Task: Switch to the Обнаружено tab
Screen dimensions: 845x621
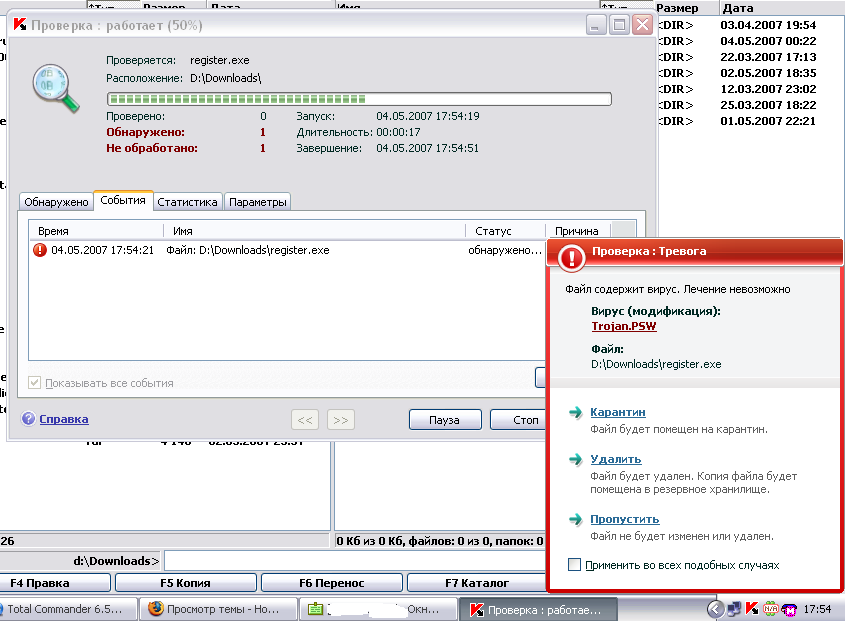Action: pos(56,202)
